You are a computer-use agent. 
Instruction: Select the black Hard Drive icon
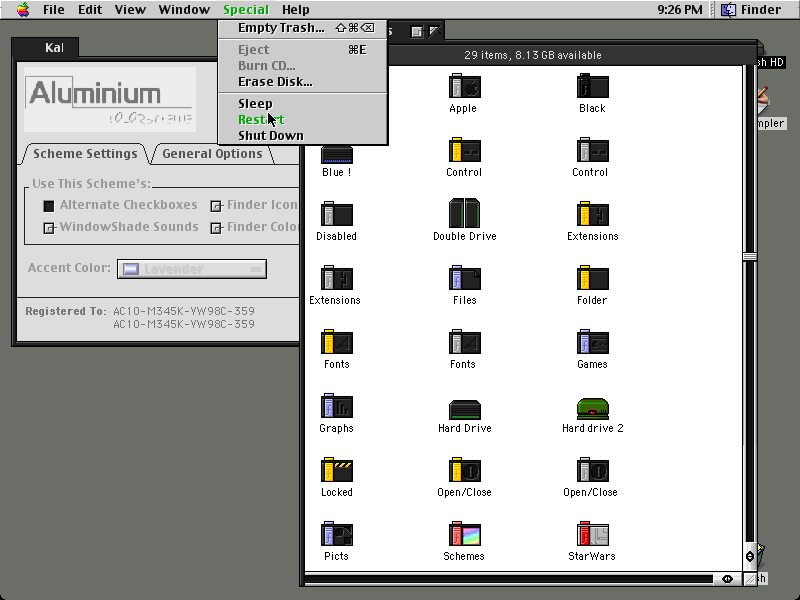point(464,410)
